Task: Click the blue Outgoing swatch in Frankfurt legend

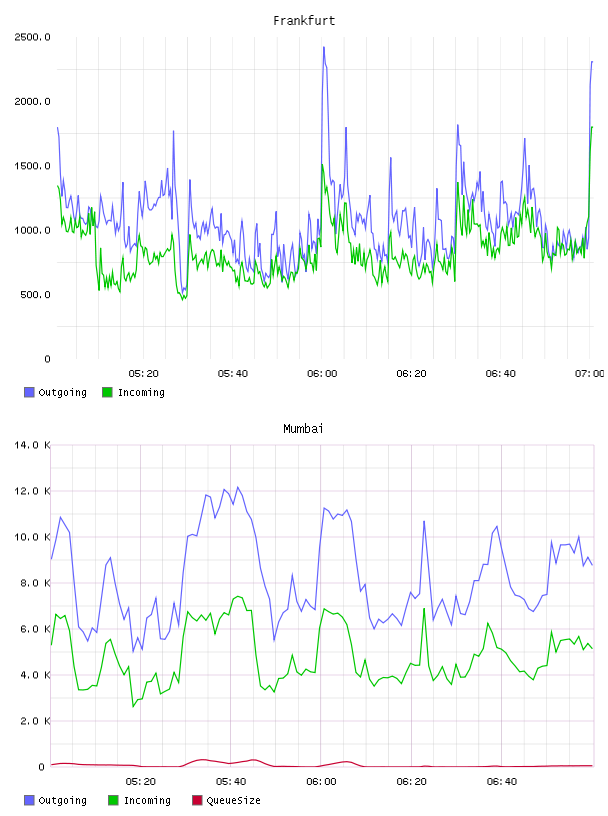Action: [x=29, y=392]
